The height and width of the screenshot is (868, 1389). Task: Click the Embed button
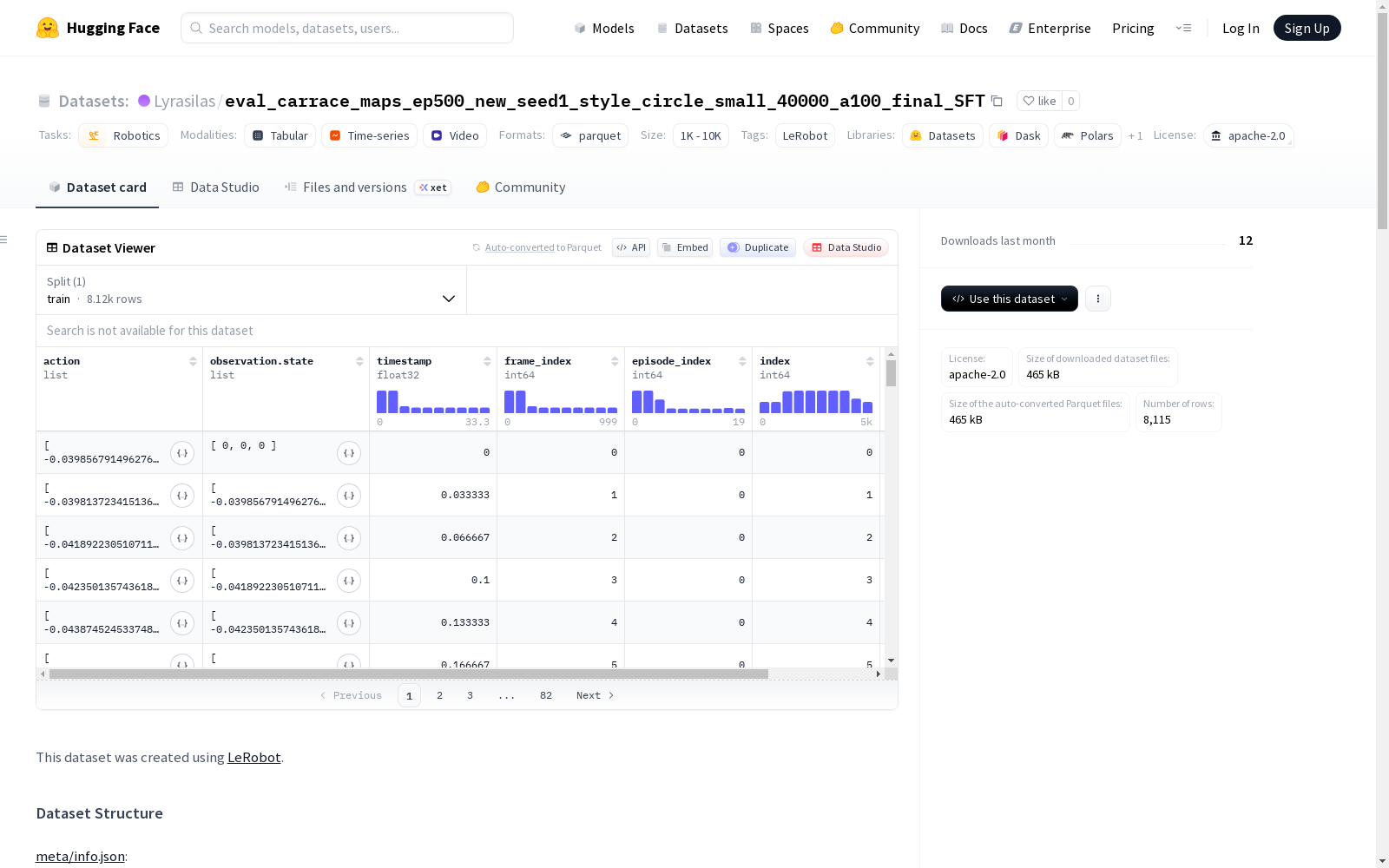(685, 247)
